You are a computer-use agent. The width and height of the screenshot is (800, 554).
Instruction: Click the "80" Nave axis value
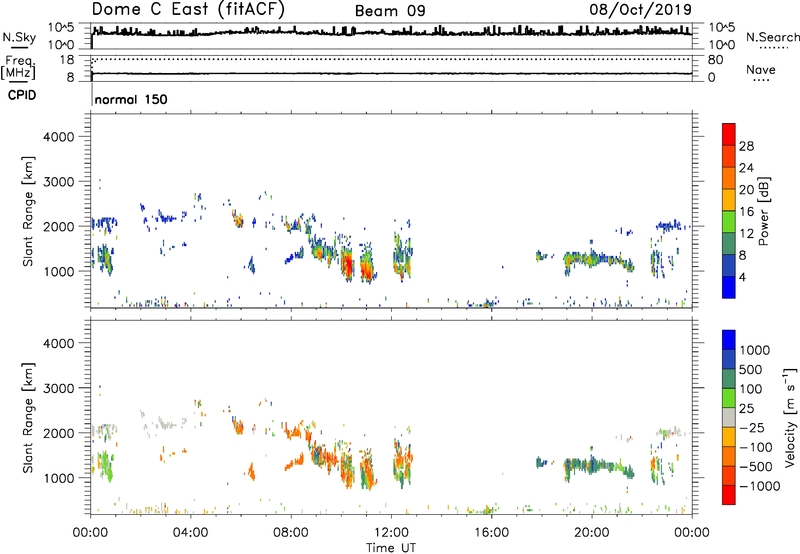point(715,60)
